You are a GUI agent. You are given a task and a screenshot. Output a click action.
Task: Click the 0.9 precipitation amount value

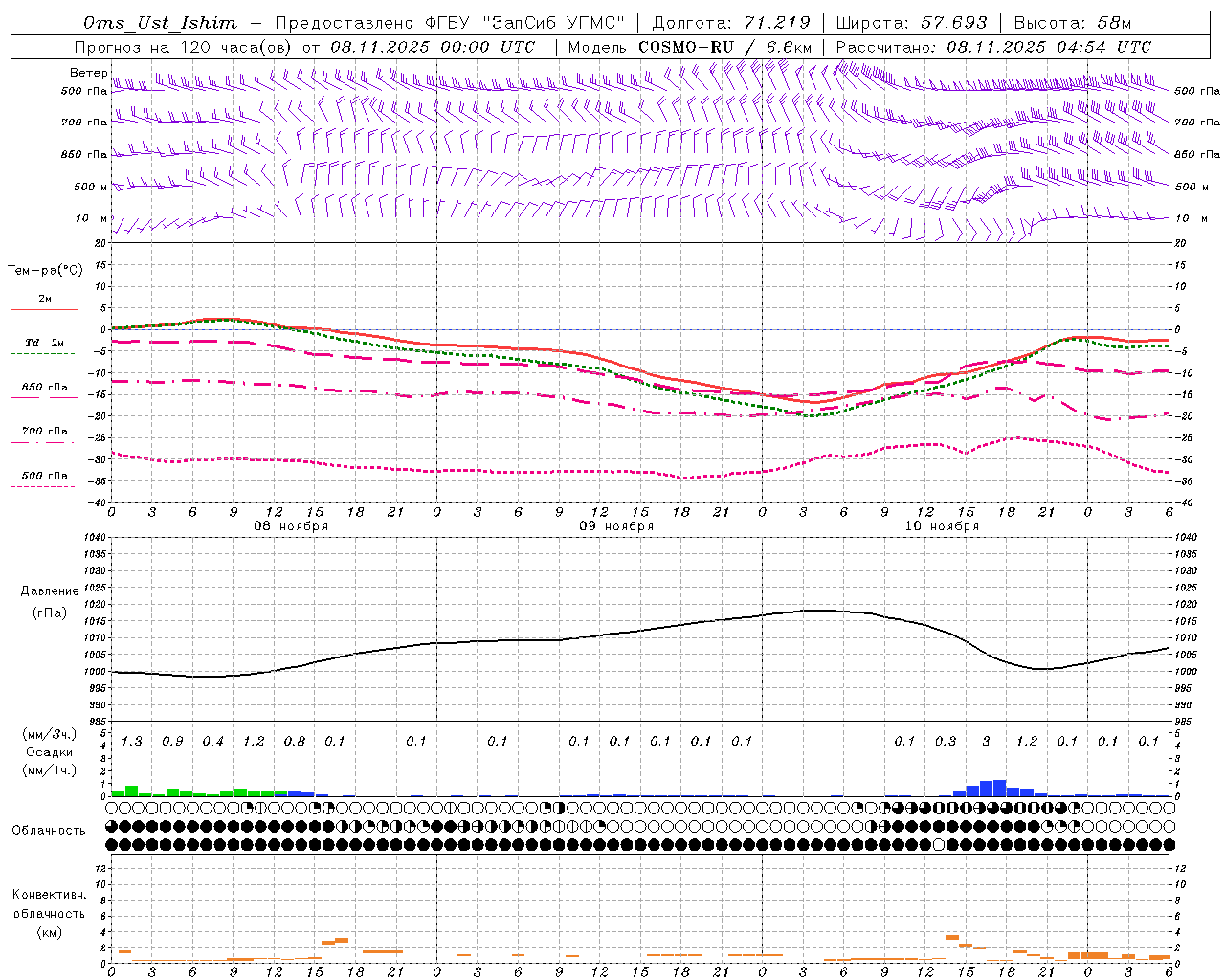pyautogui.click(x=172, y=742)
